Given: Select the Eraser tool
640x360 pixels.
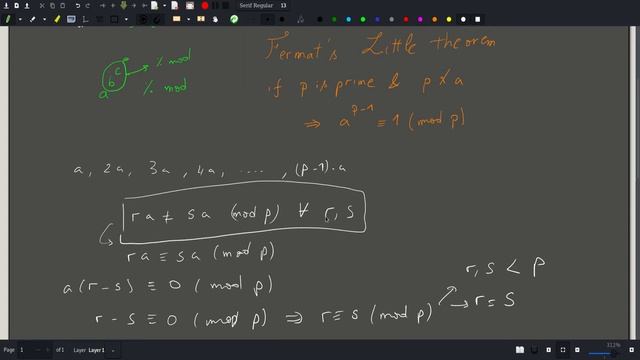Looking at the screenshot, I should 32,19.
